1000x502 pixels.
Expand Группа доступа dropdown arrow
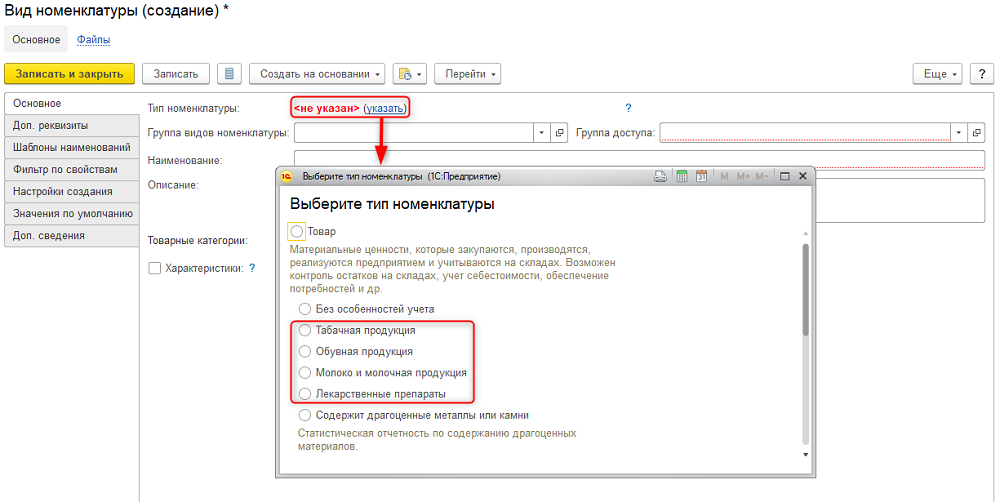(959, 133)
